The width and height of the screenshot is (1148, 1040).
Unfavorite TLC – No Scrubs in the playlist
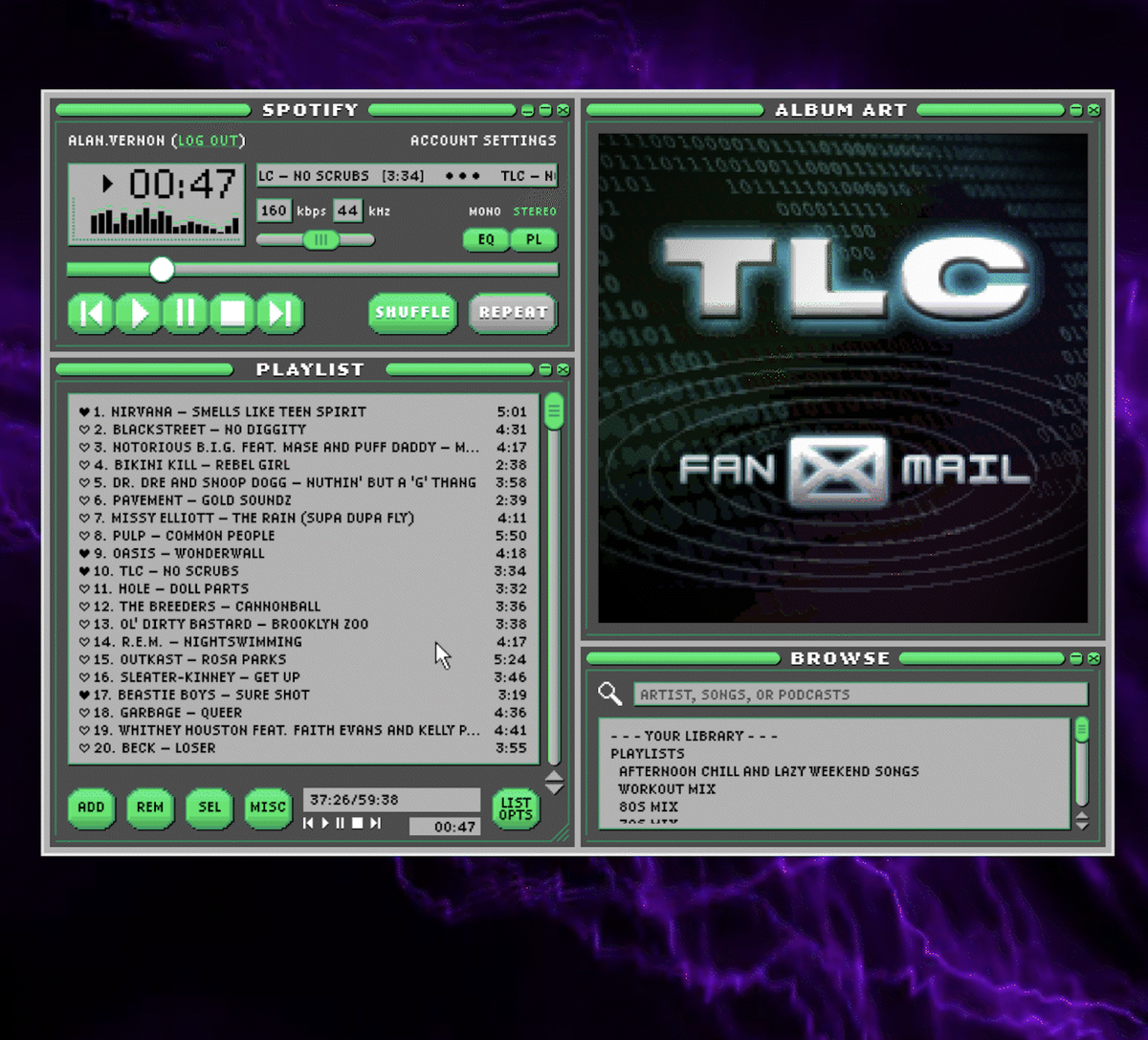click(x=83, y=570)
